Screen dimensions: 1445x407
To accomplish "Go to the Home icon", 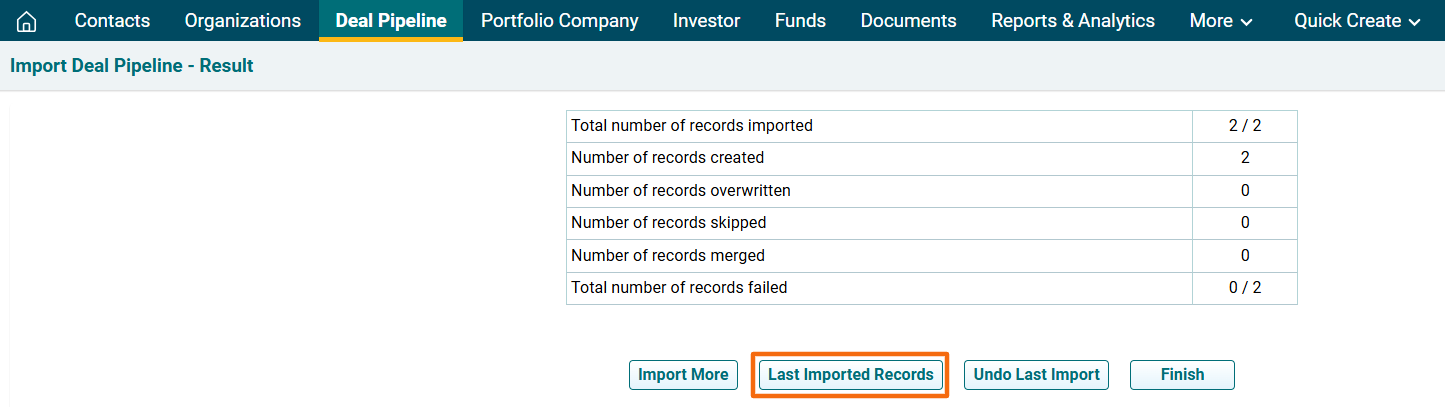I will pyautogui.click(x=27, y=21).
